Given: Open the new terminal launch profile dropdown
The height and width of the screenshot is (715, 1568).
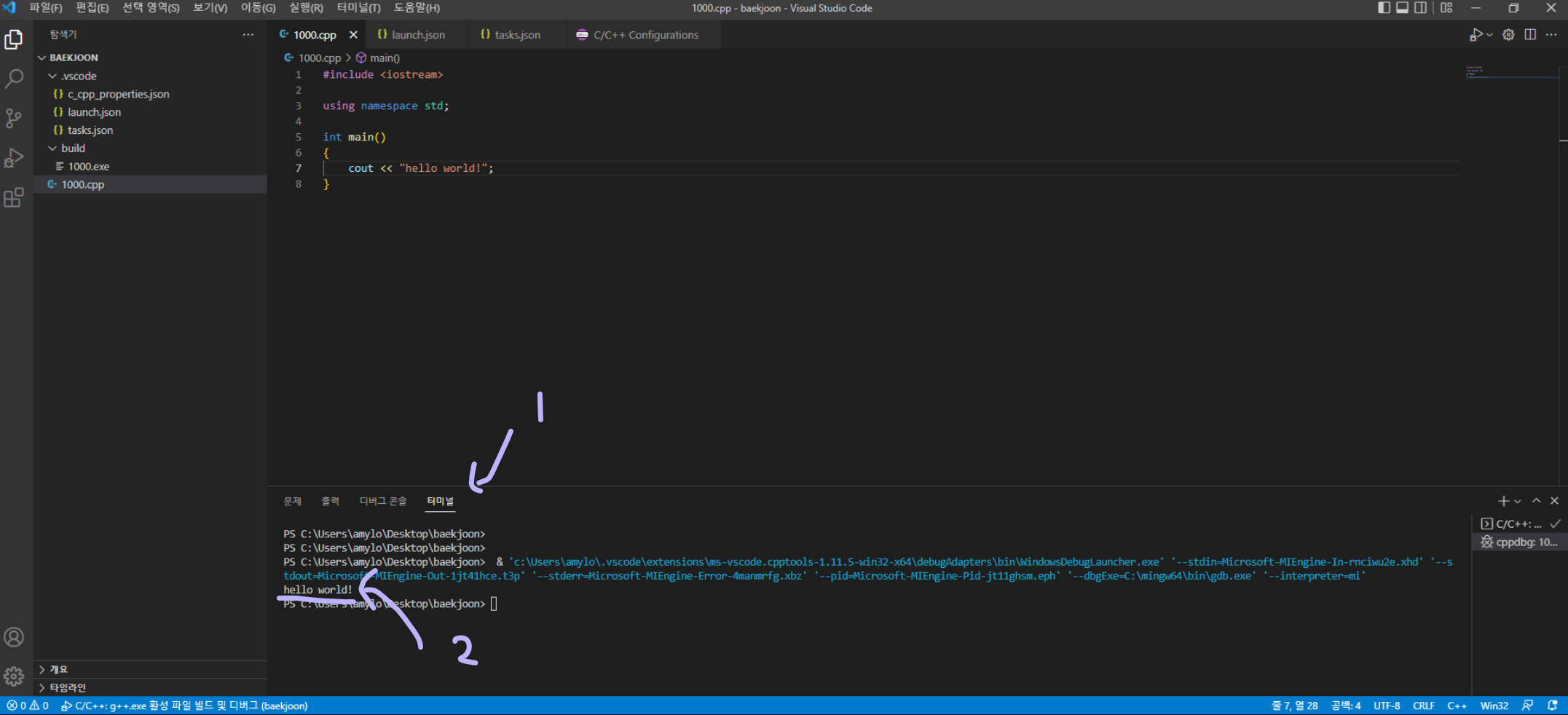Looking at the screenshot, I should coord(1518,501).
